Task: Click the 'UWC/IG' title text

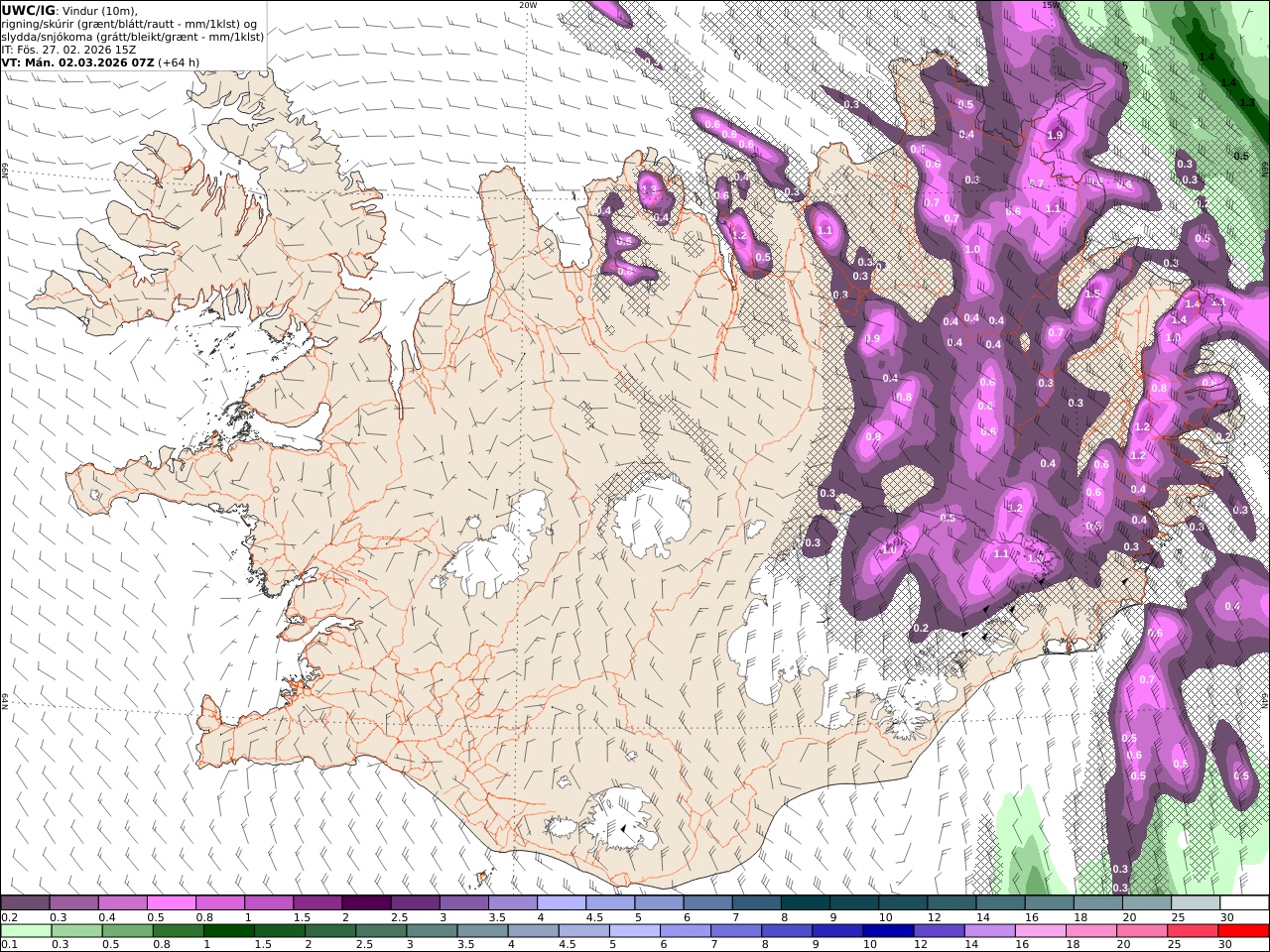Action: (28, 10)
